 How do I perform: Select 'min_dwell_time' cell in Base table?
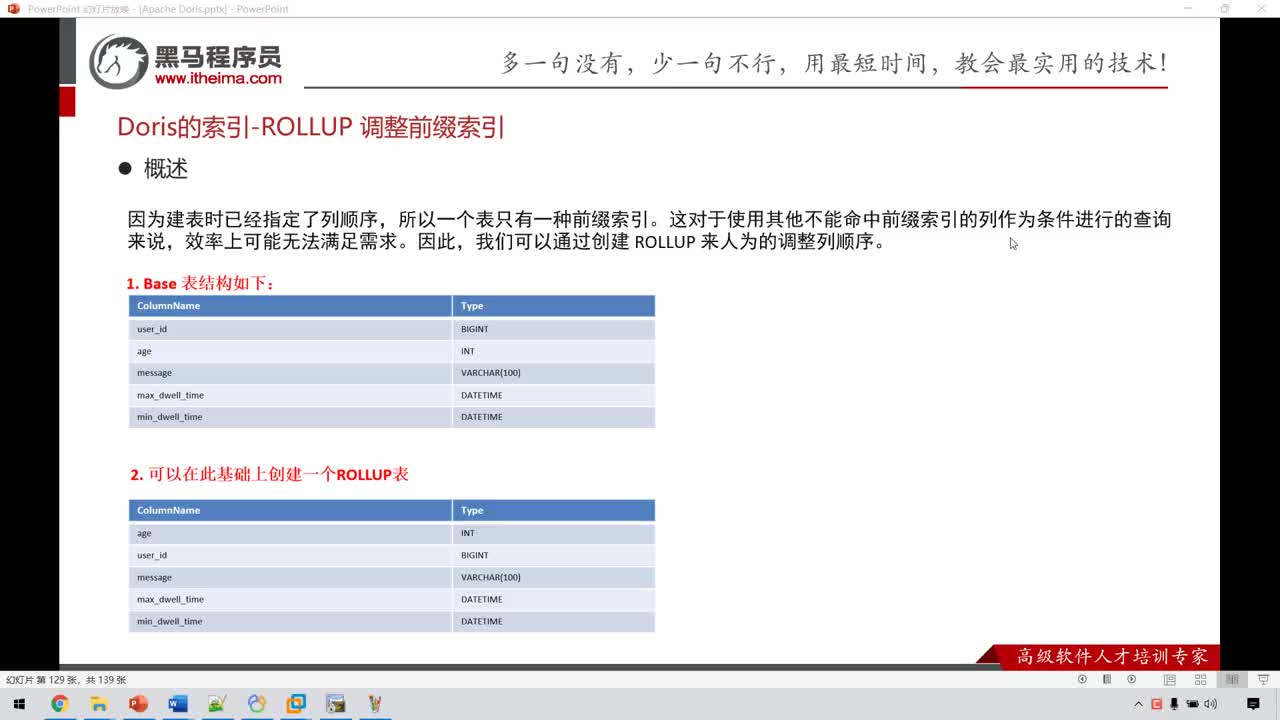(290, 417)
